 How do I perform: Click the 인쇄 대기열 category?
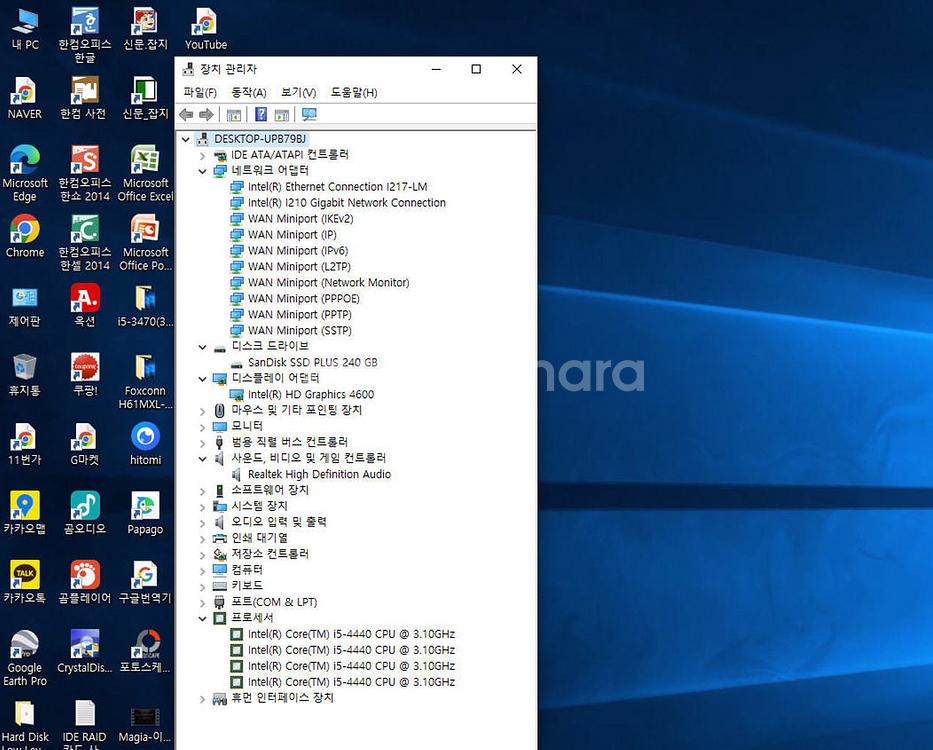(259, 538)
